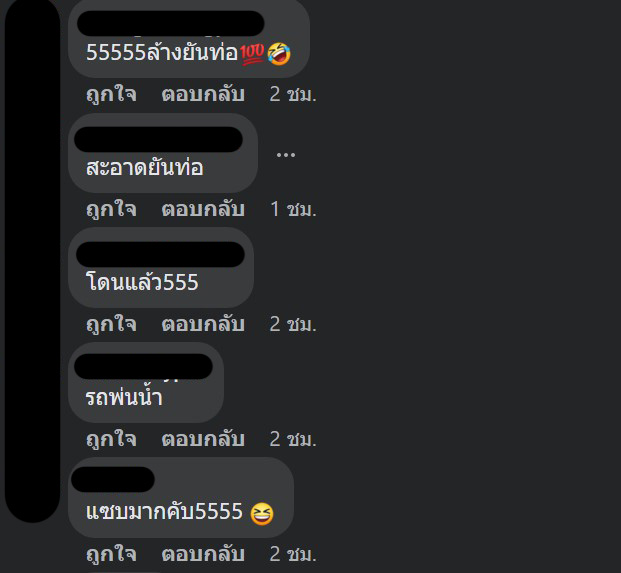Image resolution: width=621 pixels, height=573 pixels.
Task: Click the grinning squint emoji after แซบมากคับ5555
Action: 262,514
